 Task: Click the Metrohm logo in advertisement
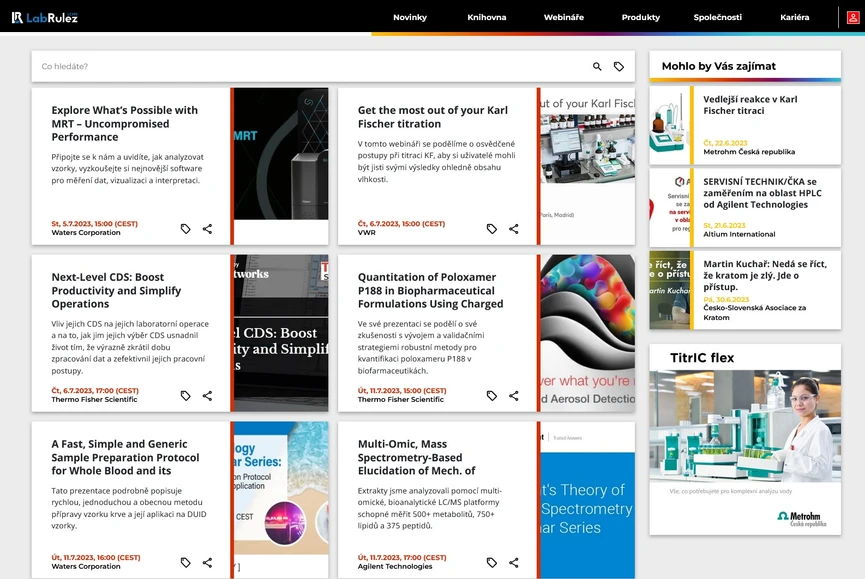pos(802,518)
